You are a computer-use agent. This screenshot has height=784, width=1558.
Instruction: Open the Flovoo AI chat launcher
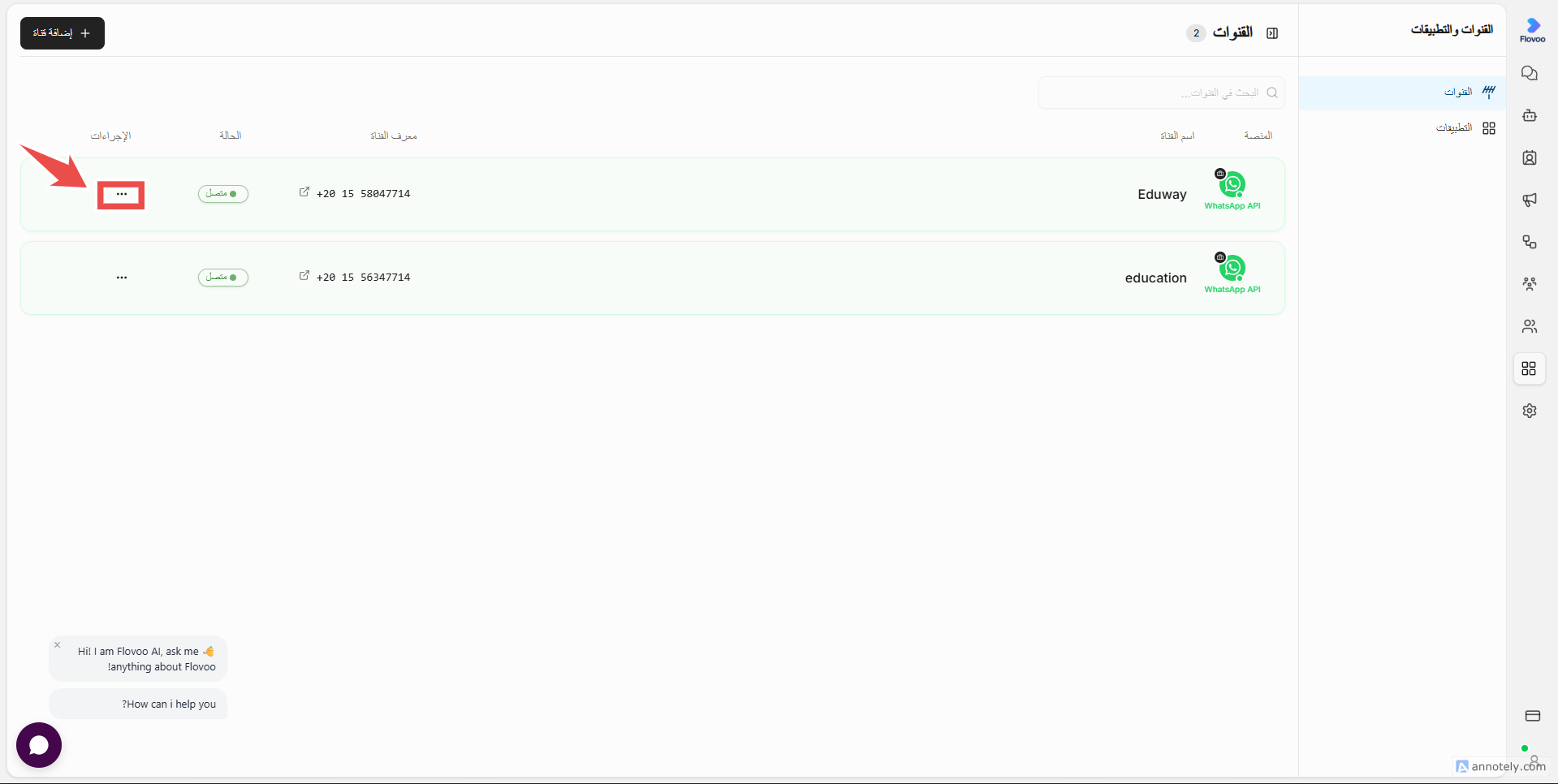(x=39, y=745)
